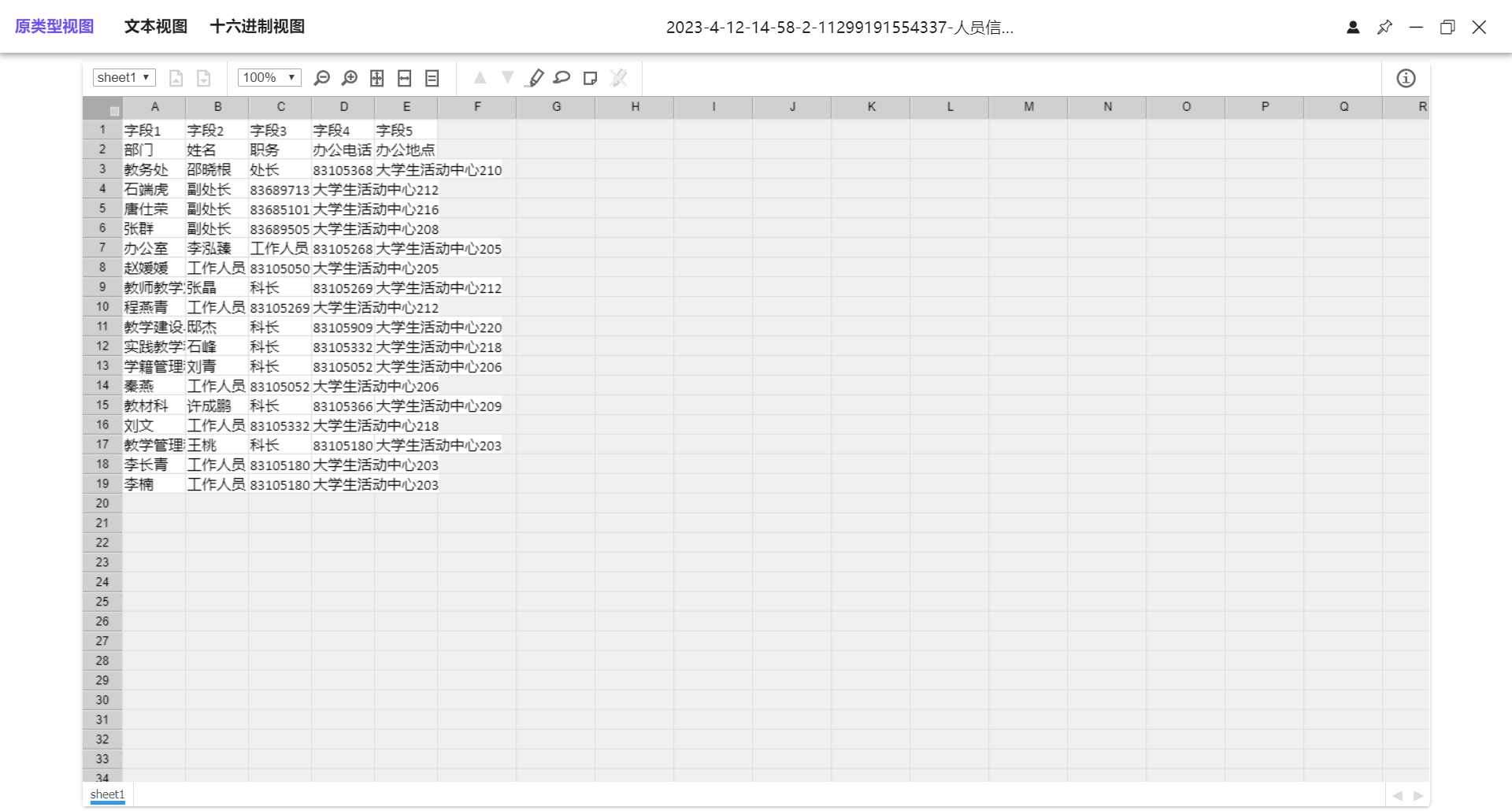Click cell containing 83685101
The width and height of the screenshot is (1512, 811).
(280, 209)
